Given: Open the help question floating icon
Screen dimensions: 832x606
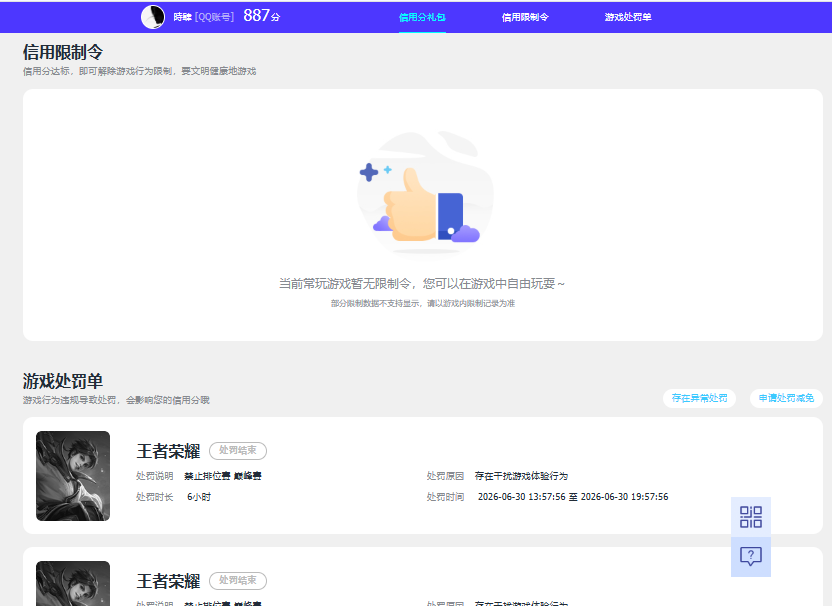Looking at the screenshot, I should point(751,557).
